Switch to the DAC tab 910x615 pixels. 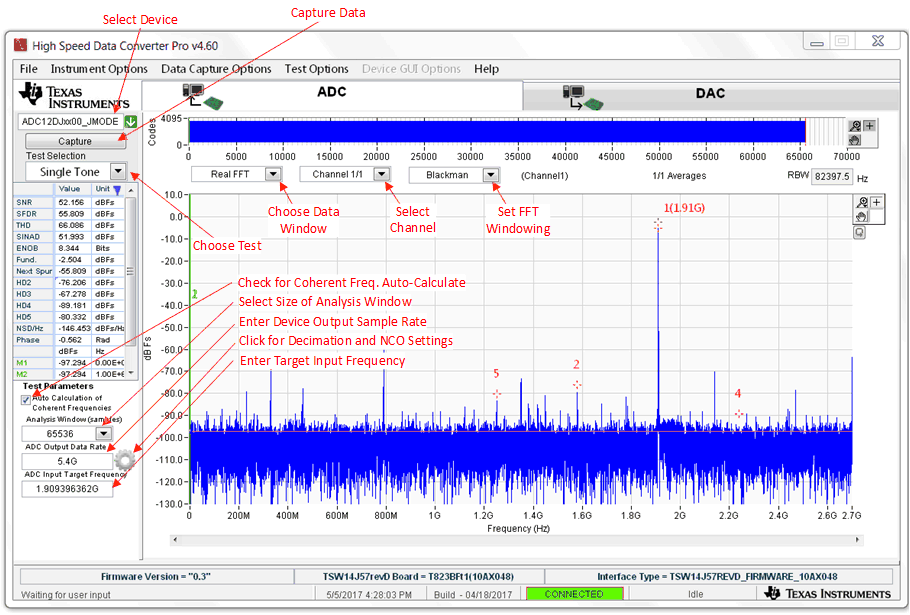(710, 92)
